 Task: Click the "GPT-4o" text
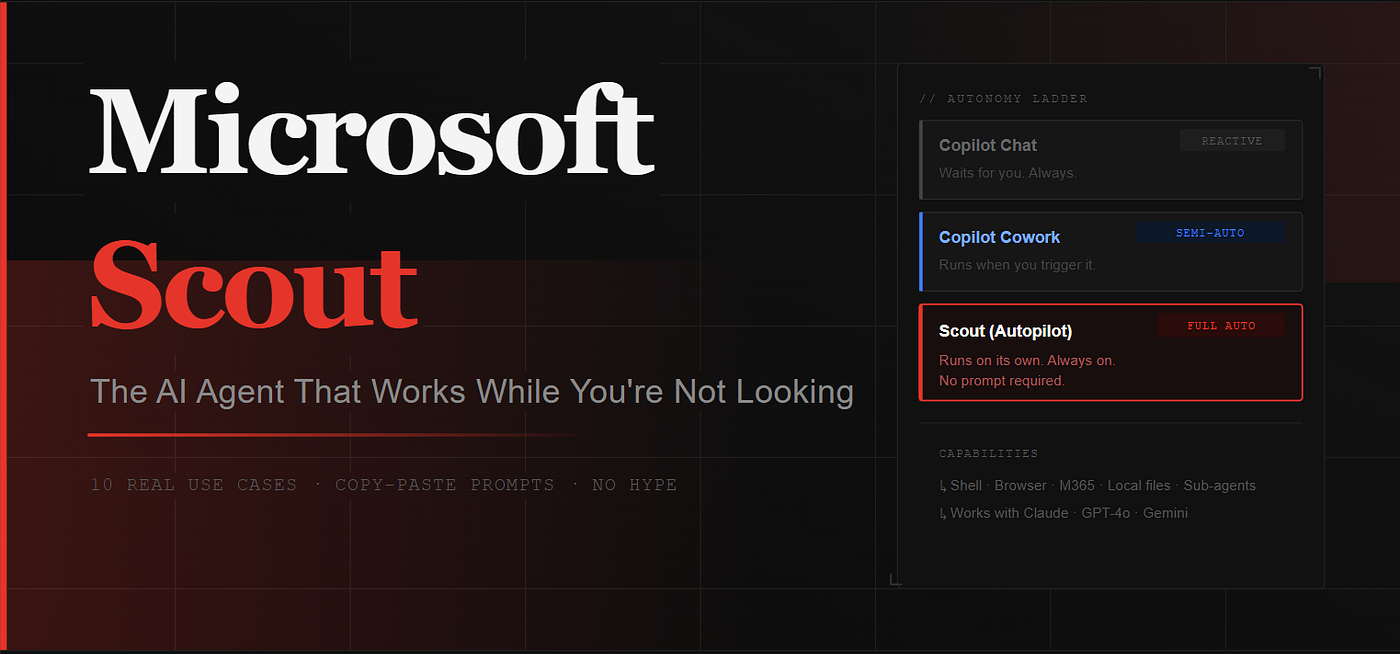coord(1106,513)
